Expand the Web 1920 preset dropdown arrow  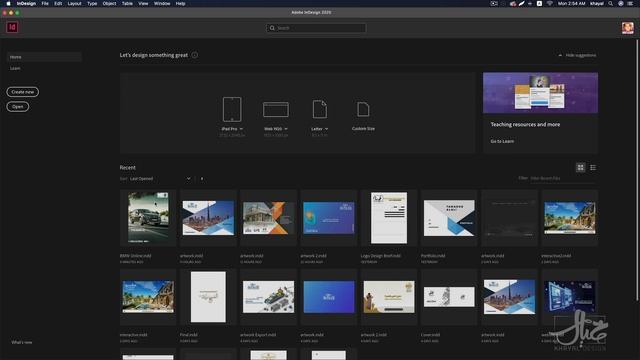(286, 129)
